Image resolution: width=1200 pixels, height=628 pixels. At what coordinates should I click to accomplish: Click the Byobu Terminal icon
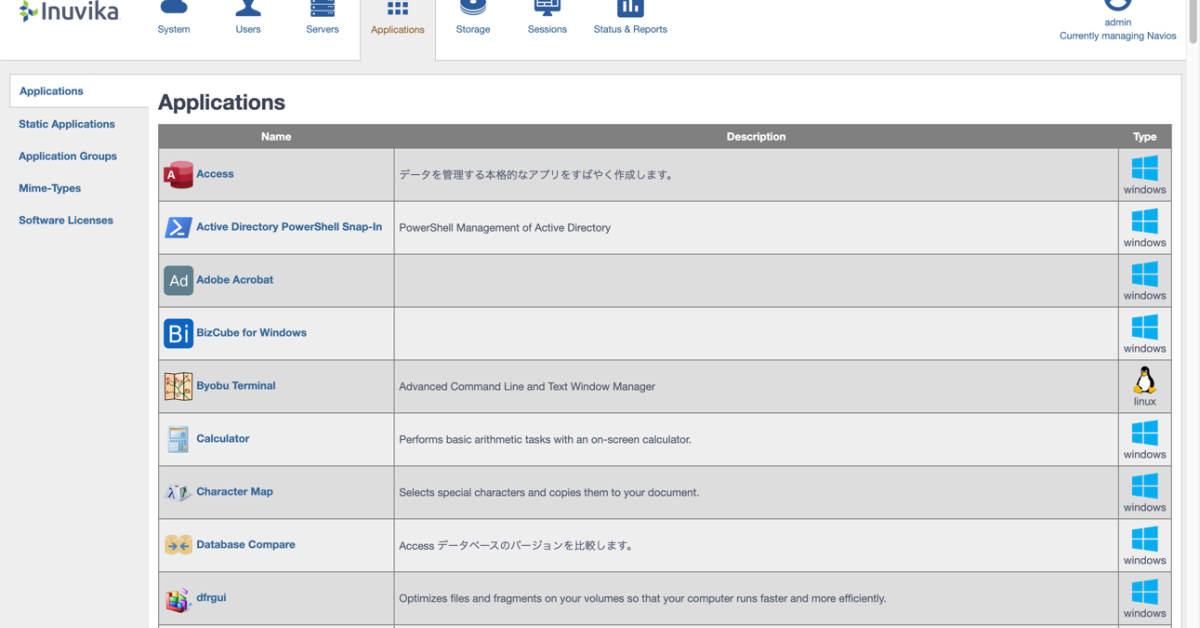[x=178, y=387]
